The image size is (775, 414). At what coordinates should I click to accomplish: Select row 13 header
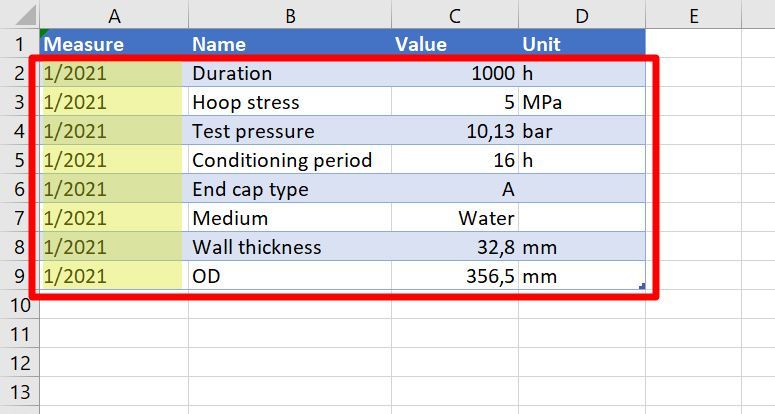(19, 392)
